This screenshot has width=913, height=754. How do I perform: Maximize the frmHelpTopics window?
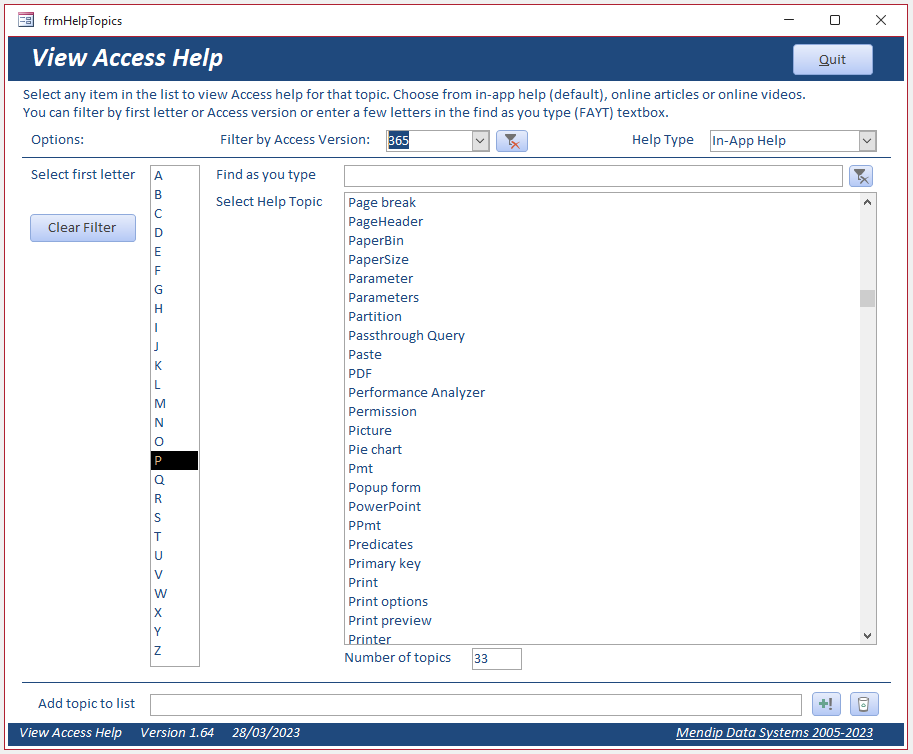point(835,20)
